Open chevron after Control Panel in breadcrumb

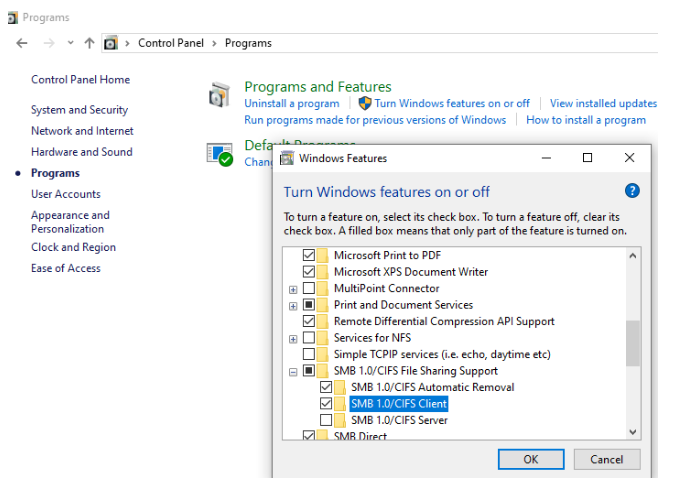pos(214,44)
